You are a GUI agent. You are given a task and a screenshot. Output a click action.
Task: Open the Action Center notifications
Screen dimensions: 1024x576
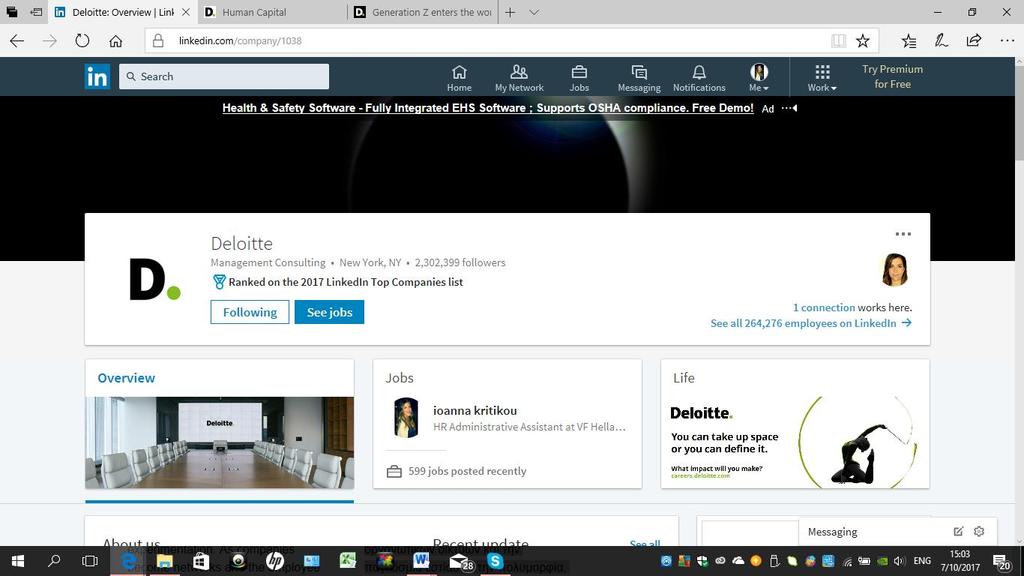1002,561
